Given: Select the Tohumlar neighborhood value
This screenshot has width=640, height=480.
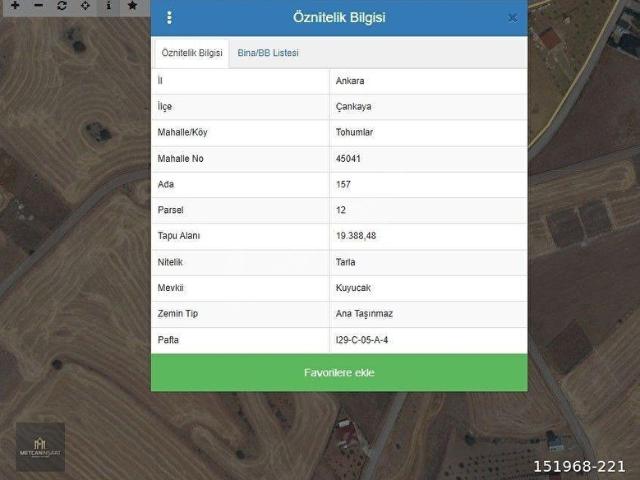Looking at the screenshot, I should (354, 132).
